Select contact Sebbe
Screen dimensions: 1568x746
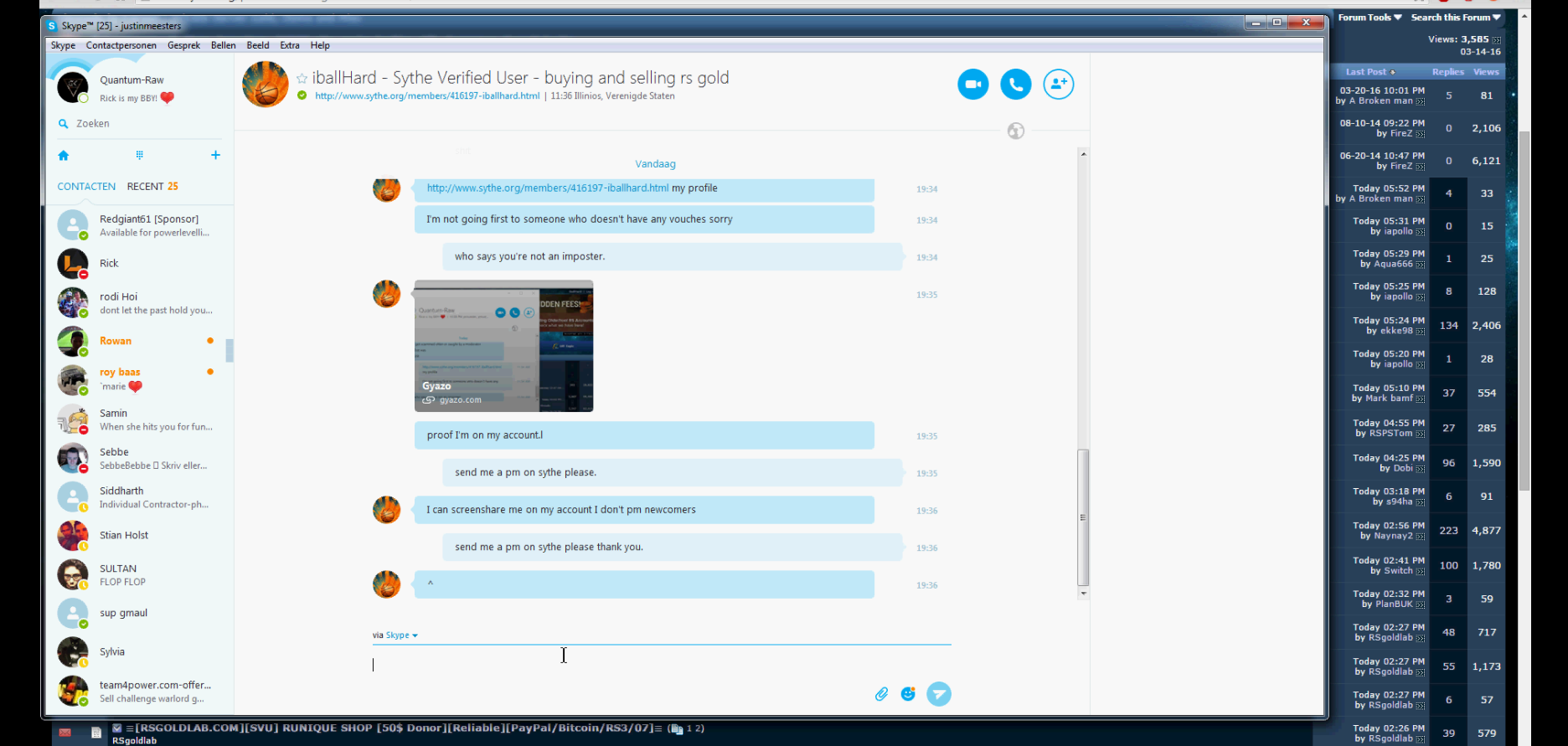139,458
